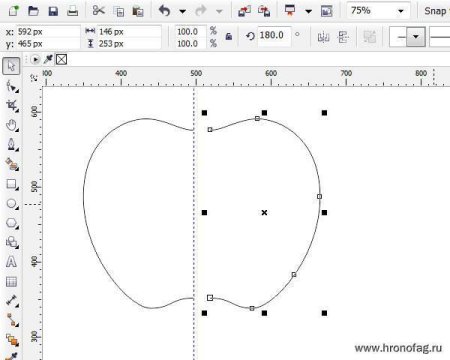
Task: Click the top-middle selection handle
Action: pyautogui.click(x=264, y=113)
